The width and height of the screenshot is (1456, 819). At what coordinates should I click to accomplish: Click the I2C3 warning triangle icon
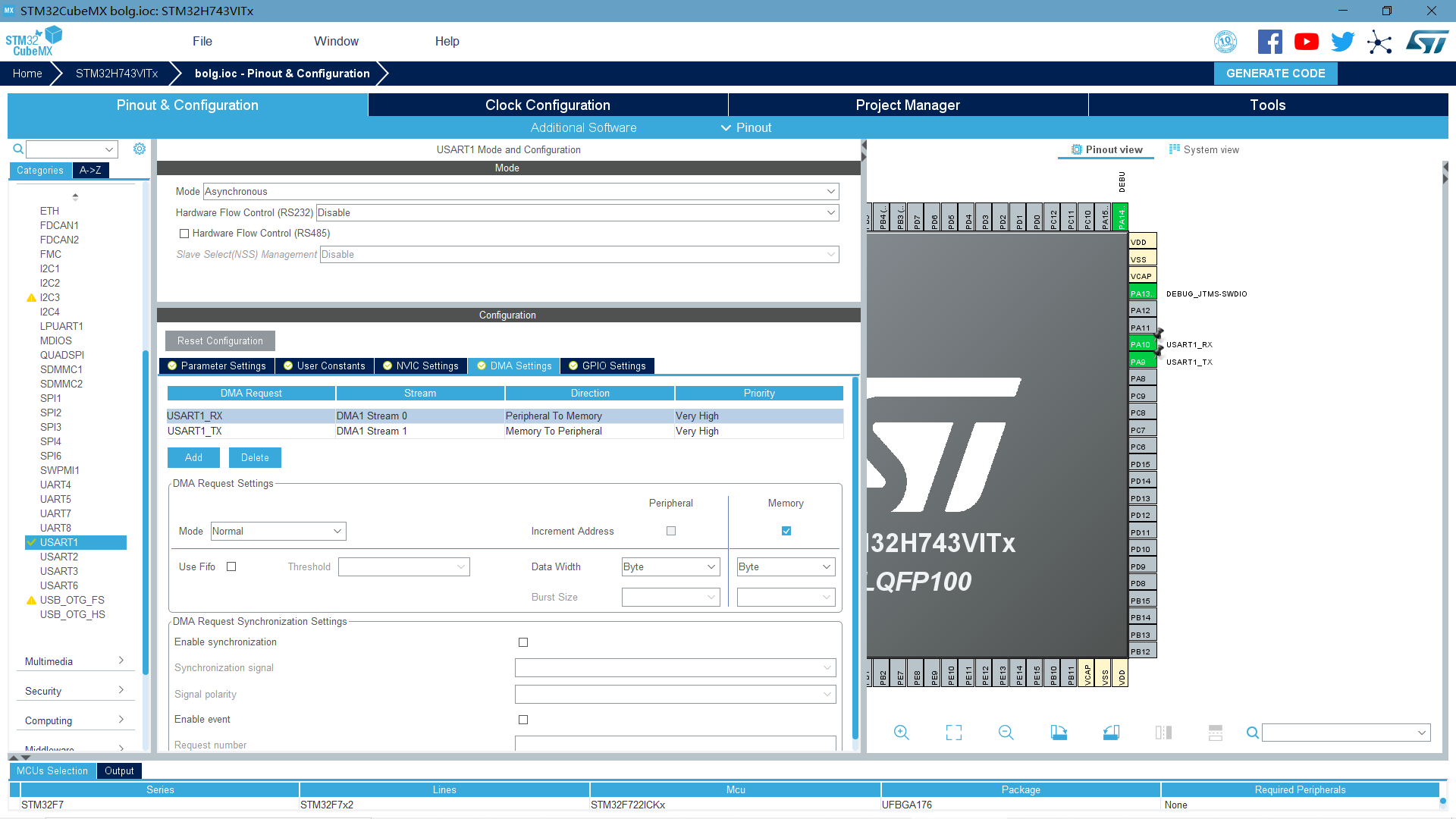pos(31,297)
